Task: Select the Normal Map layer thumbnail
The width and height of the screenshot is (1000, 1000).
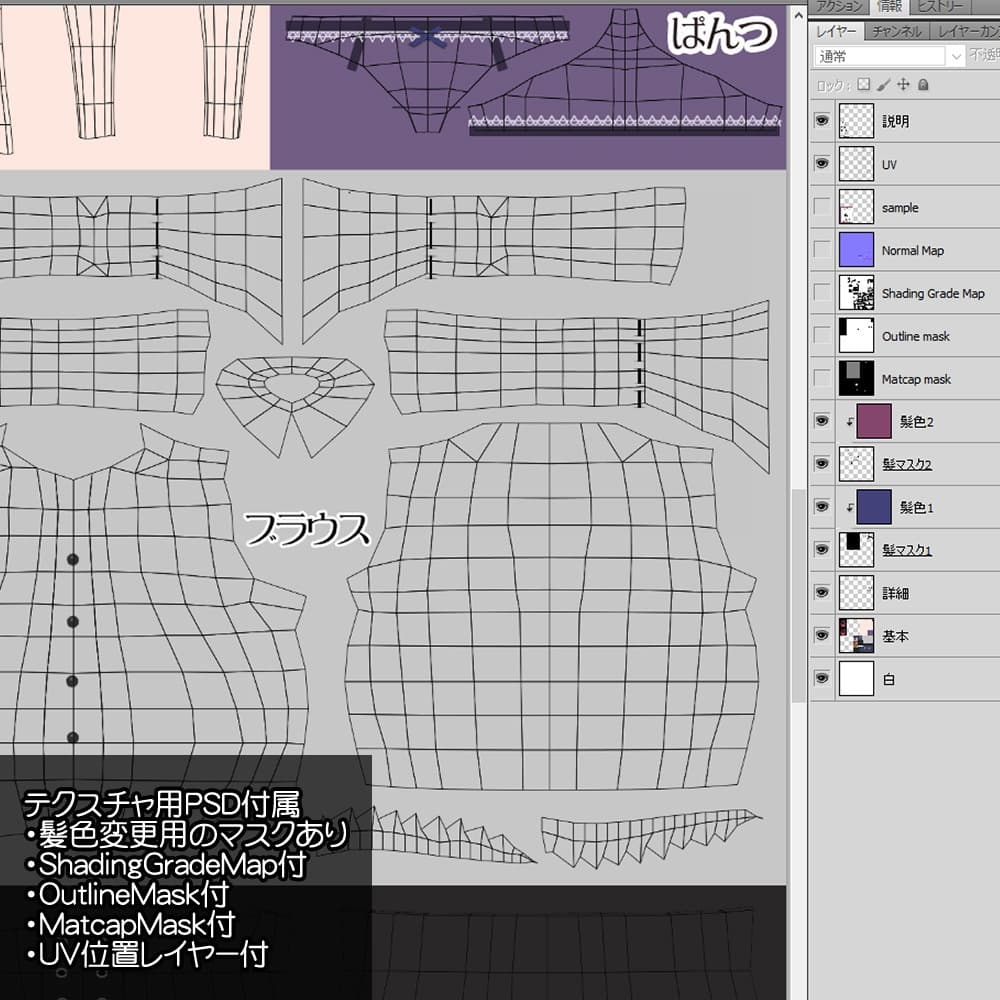Action: click(856, 250)
